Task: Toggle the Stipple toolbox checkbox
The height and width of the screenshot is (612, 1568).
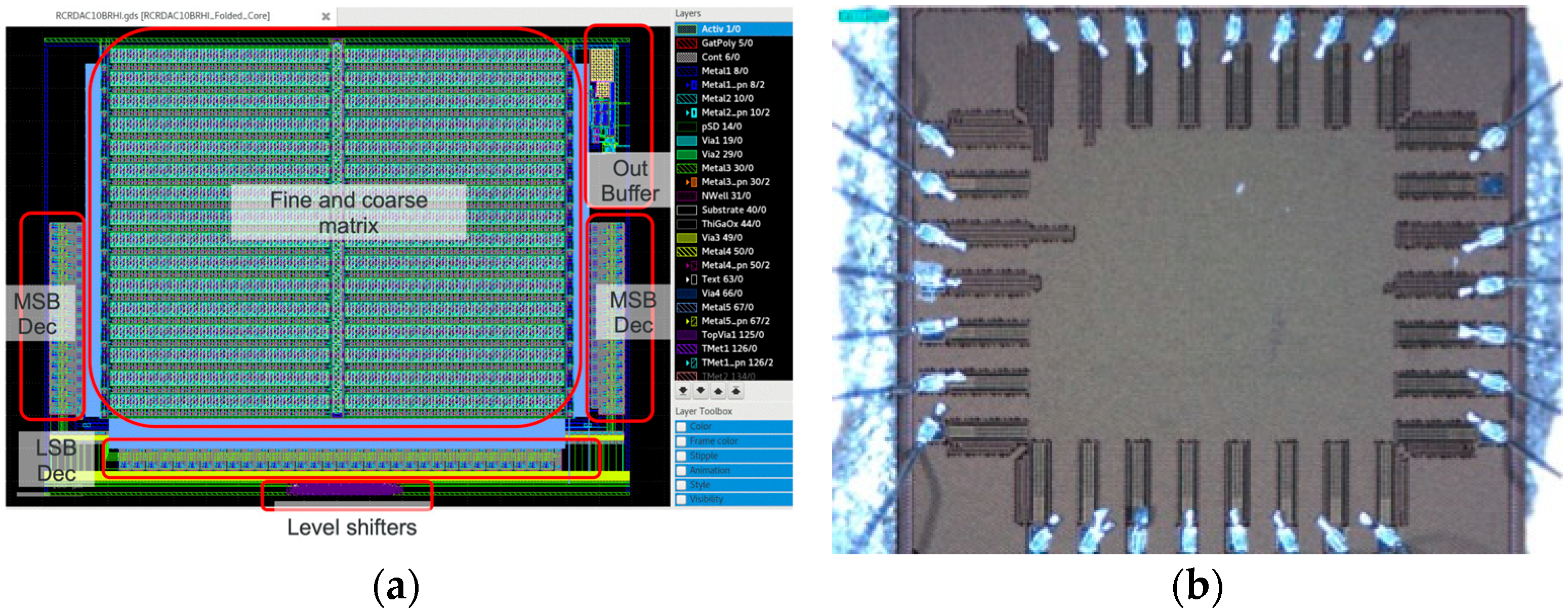Action: tap(682, 456)
